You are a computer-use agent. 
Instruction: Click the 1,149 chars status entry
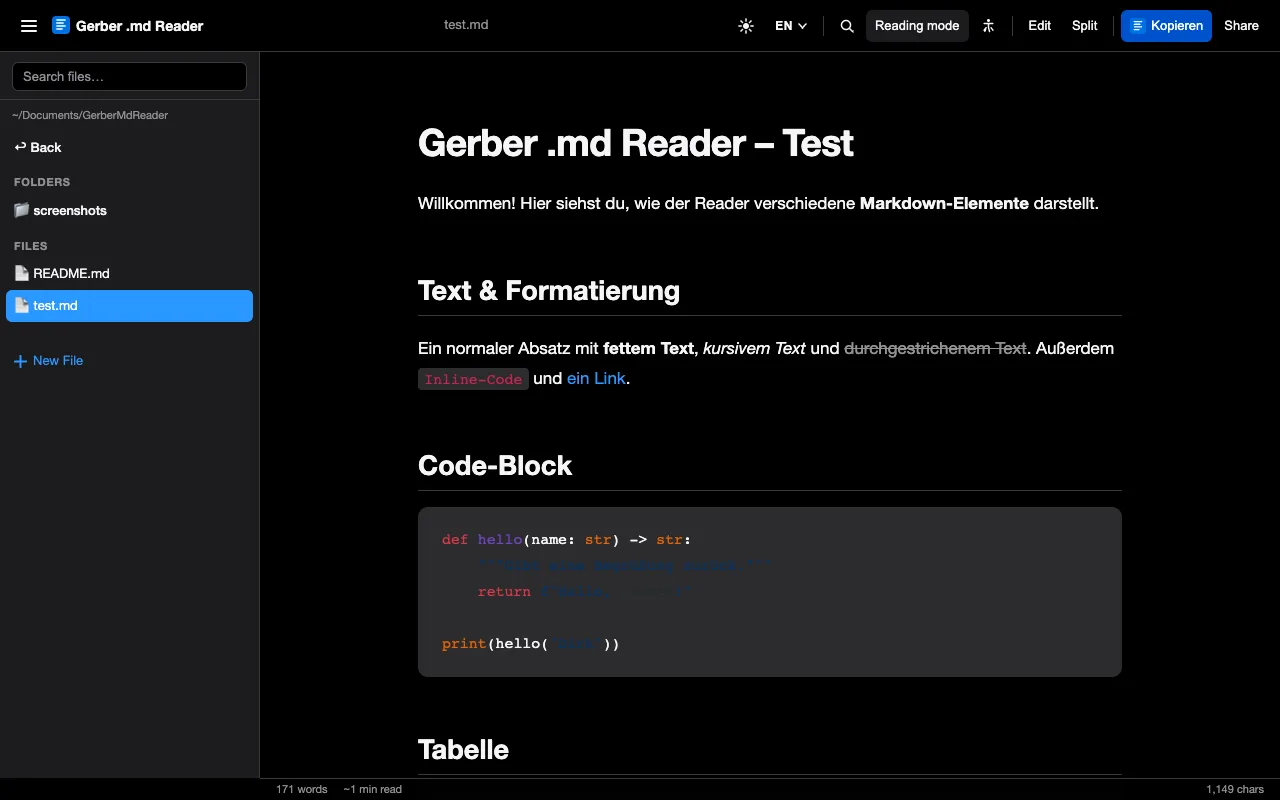click(x=1235, y=789)
